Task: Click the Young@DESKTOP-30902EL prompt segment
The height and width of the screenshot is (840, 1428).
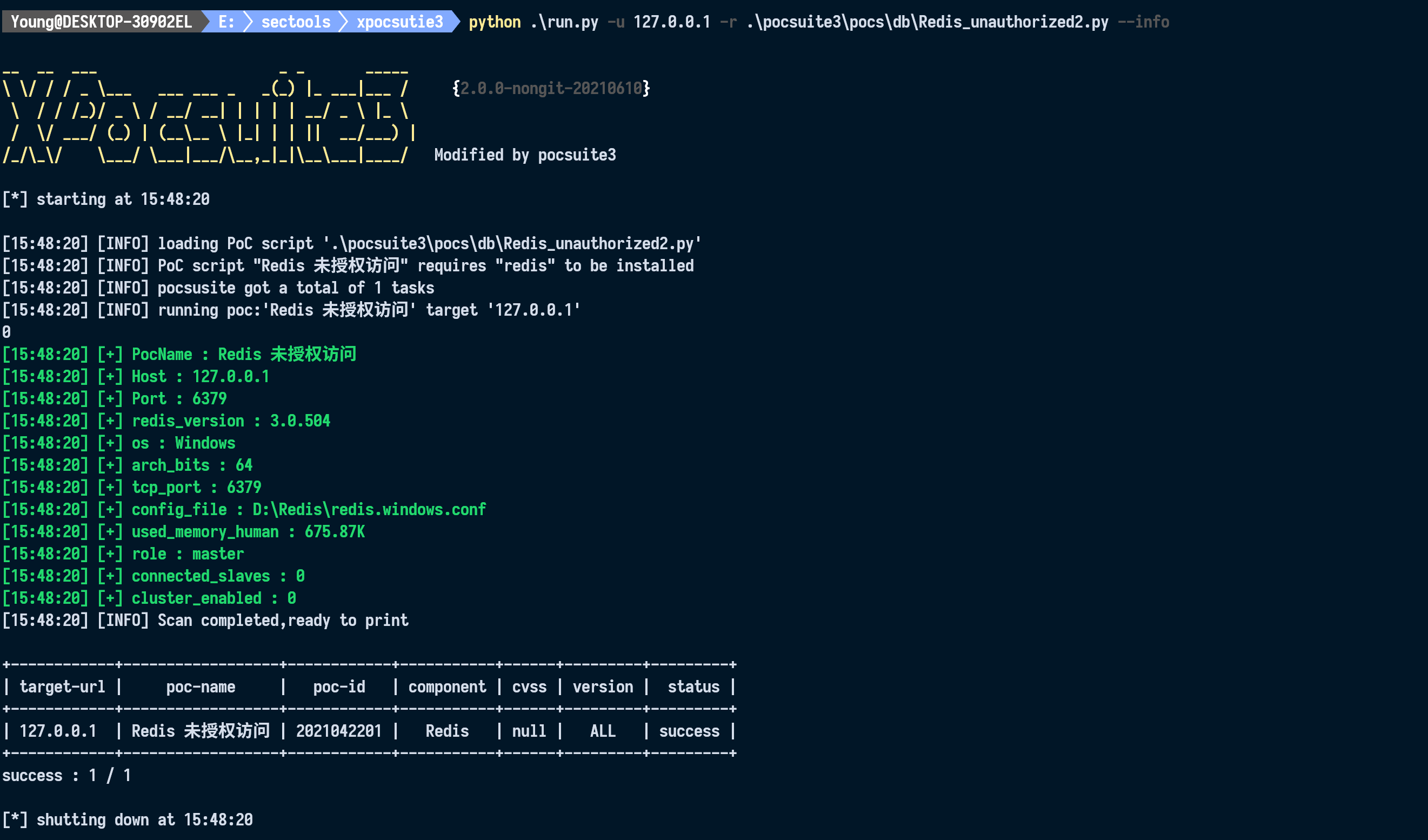Action: pyautogui.click(x=101, y=22)
